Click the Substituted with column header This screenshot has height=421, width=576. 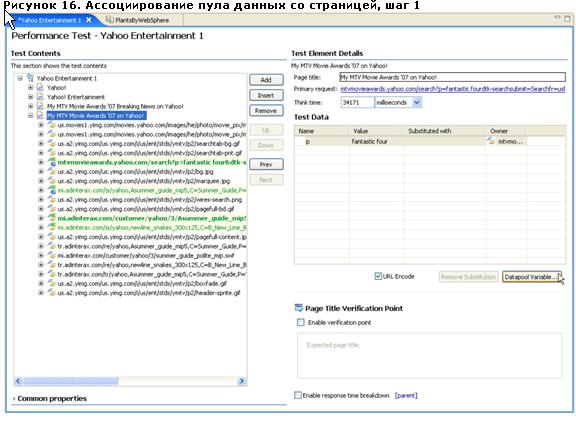coord(444,131)
